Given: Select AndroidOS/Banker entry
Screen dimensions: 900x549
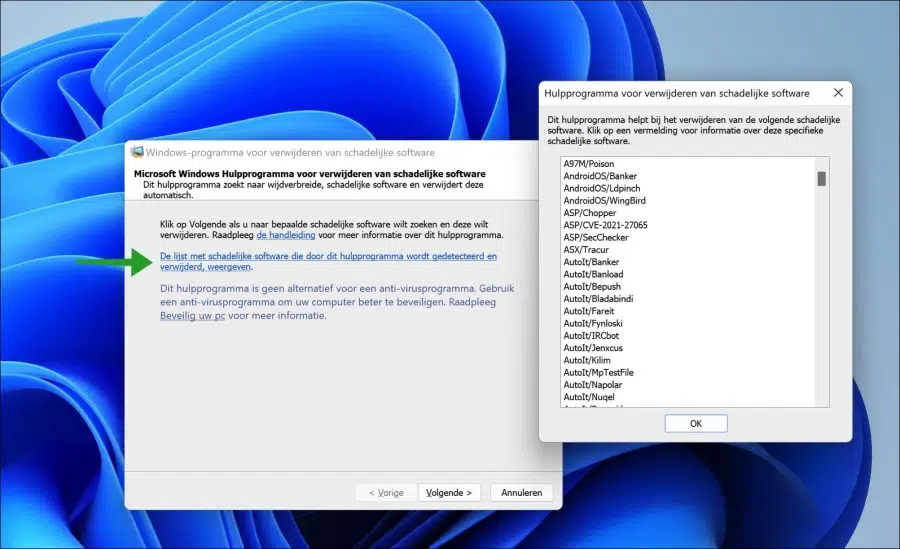Looking at the screenshot, I should (600, 176).
